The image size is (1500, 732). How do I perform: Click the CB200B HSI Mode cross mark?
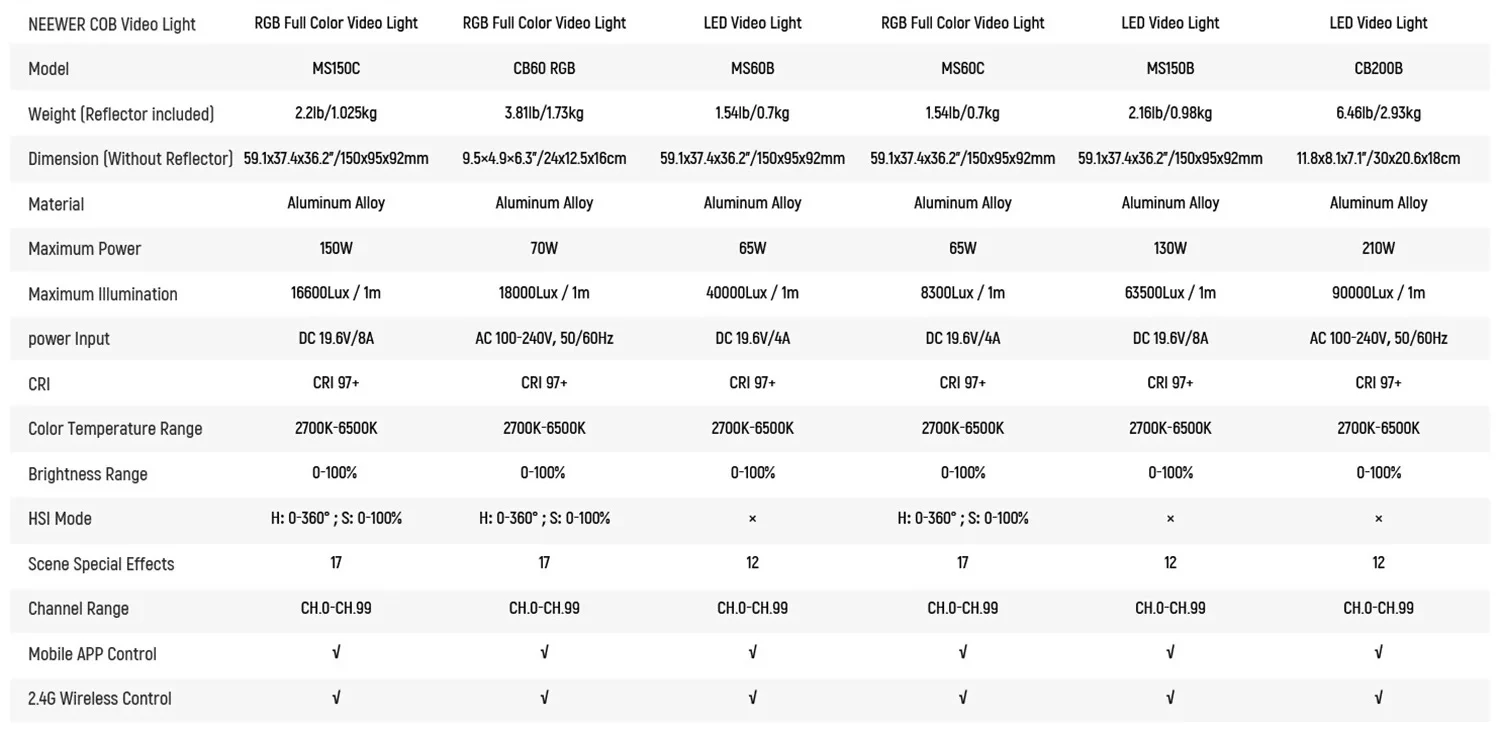click(x=1378, y=518)
